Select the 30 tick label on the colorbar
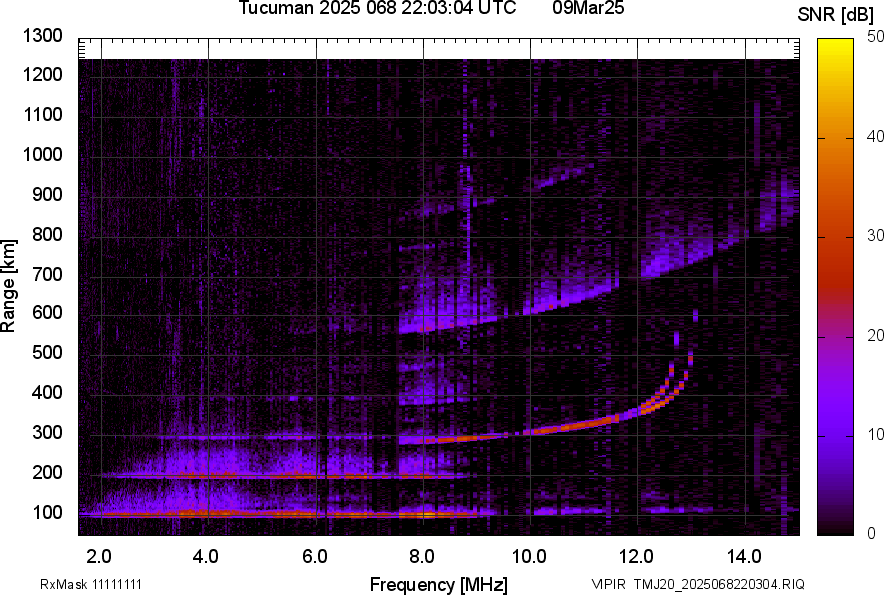 876,235
